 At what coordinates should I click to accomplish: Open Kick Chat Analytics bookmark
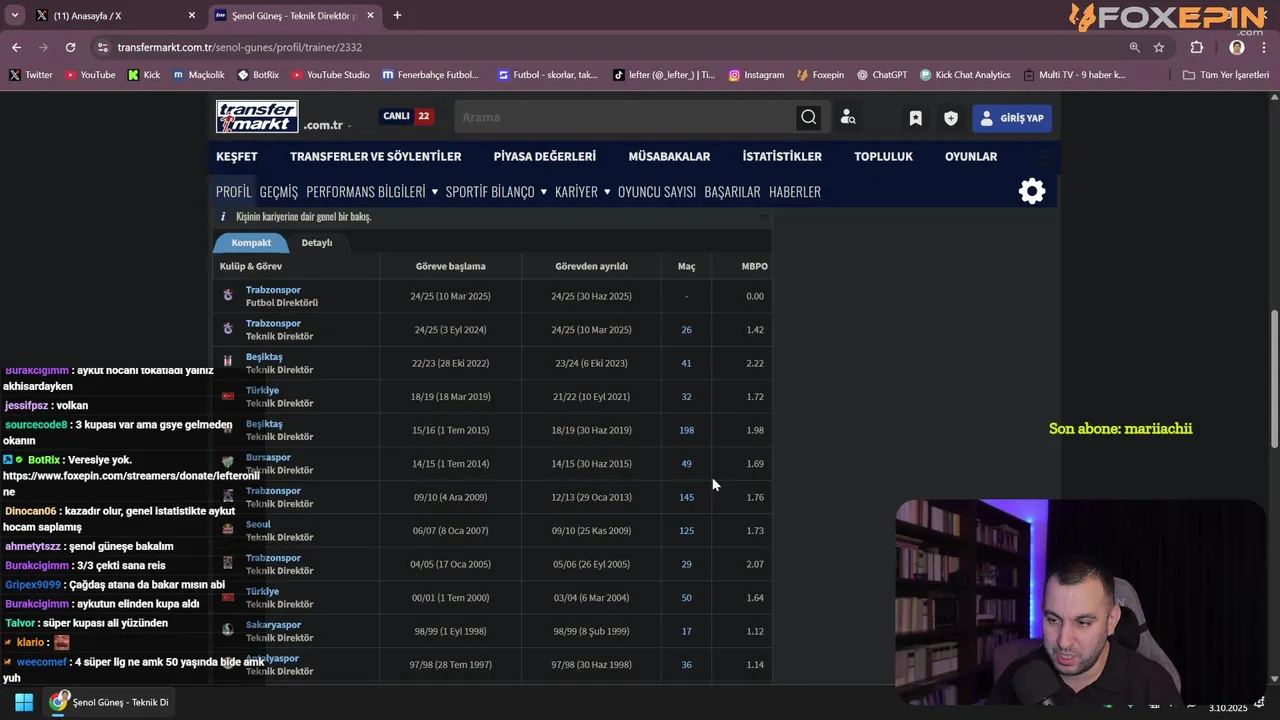click(965, 75)
